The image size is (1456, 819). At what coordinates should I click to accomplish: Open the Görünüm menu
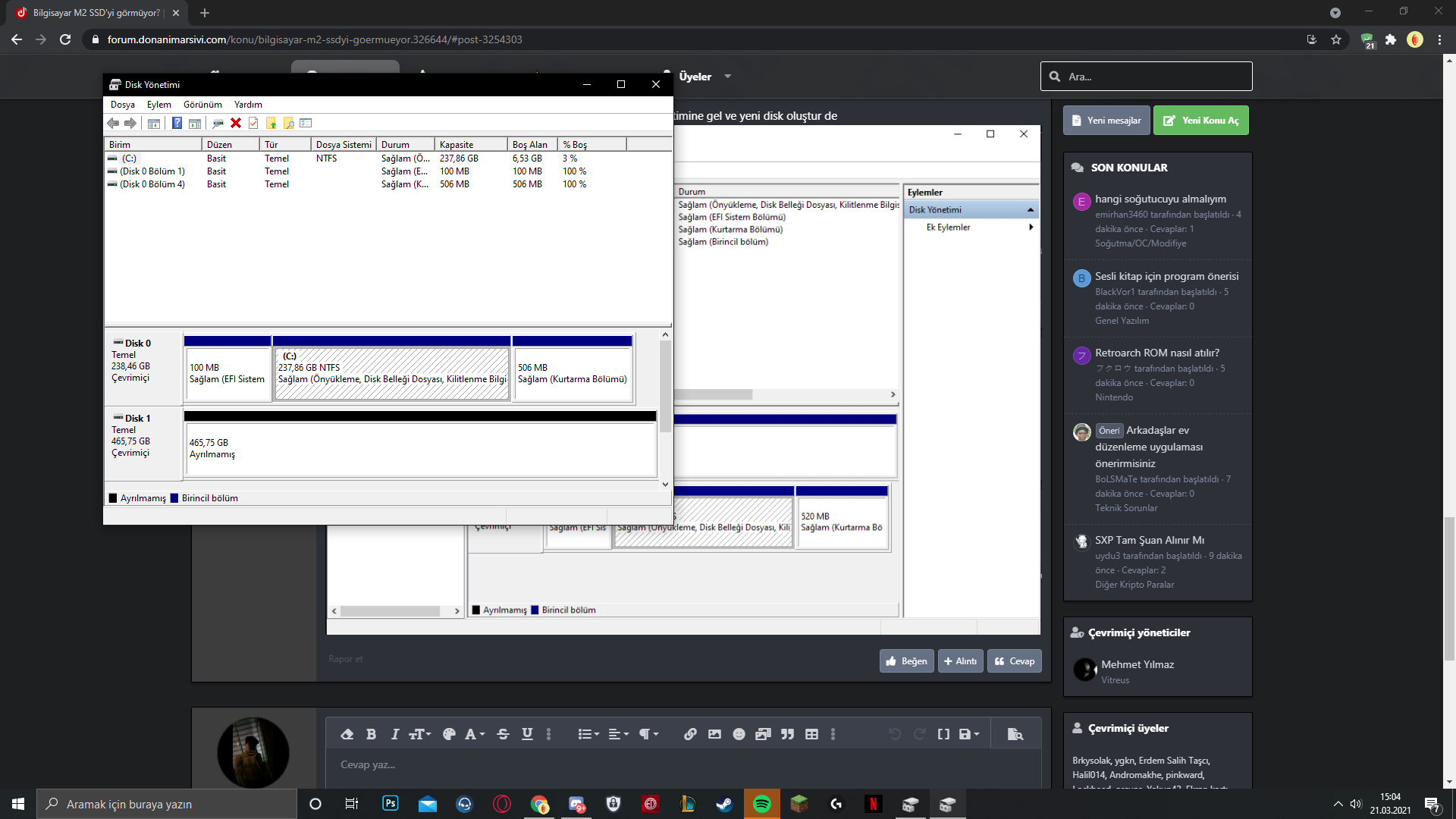coord(202,105)
